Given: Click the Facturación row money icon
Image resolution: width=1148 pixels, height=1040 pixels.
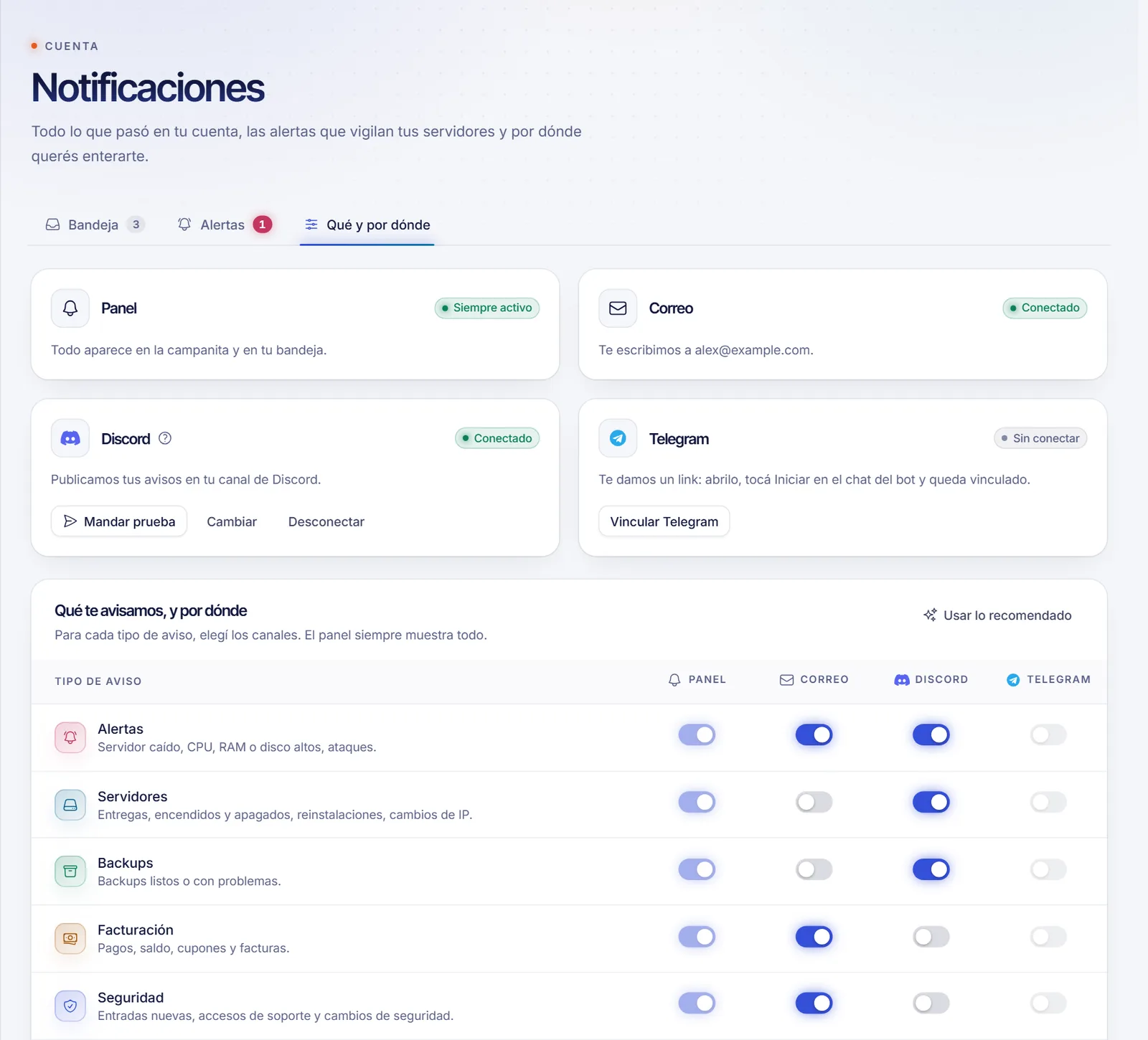Looking at the screenshot, I should (70, 938).
